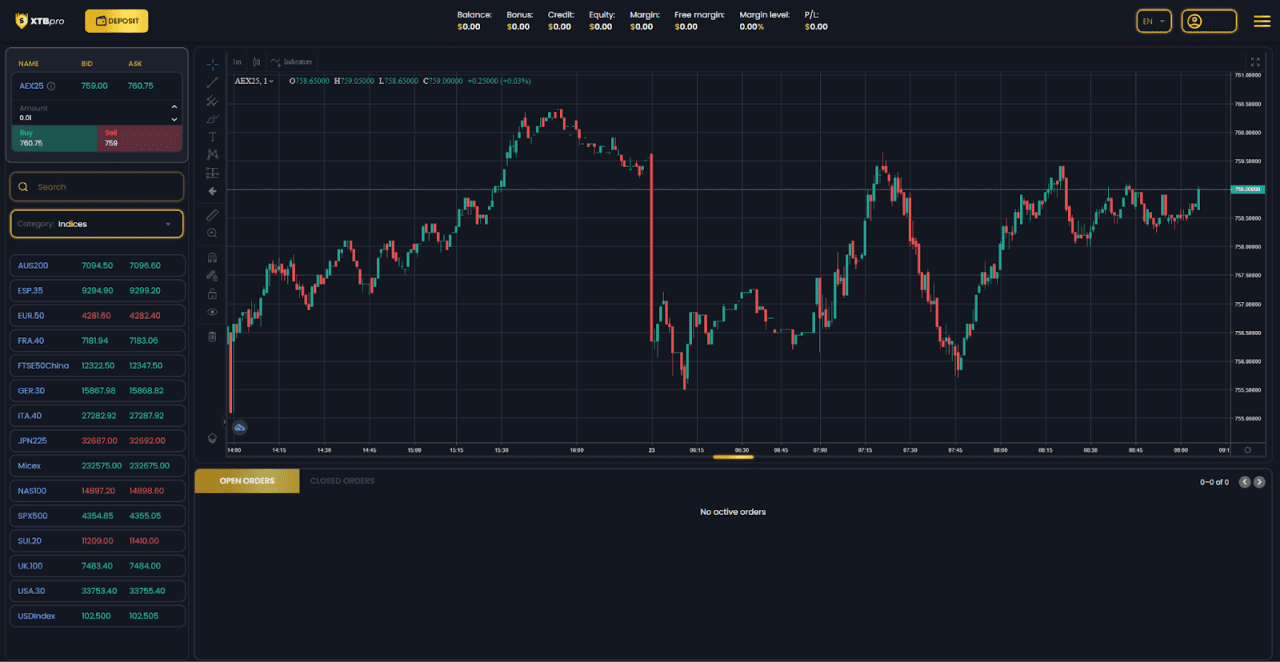Select the Open Orders tab
1280x662 pixels.
point(246,481)
